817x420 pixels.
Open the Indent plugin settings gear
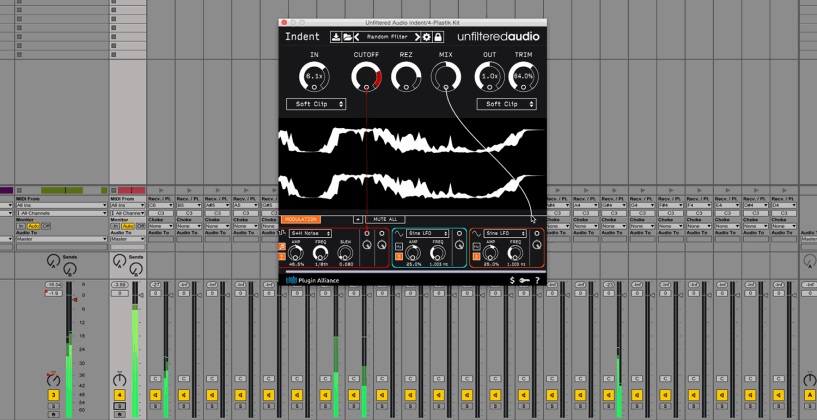427,37
